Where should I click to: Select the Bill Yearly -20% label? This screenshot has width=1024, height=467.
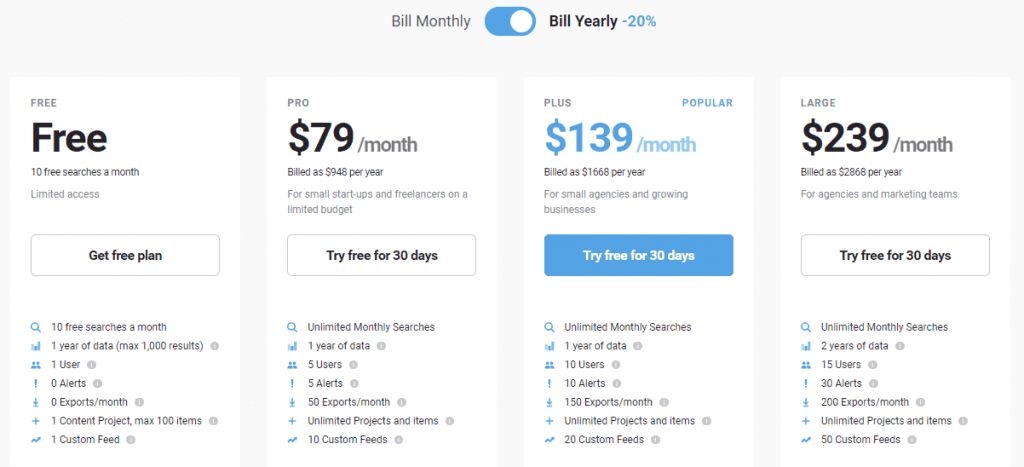coord(603,22)
